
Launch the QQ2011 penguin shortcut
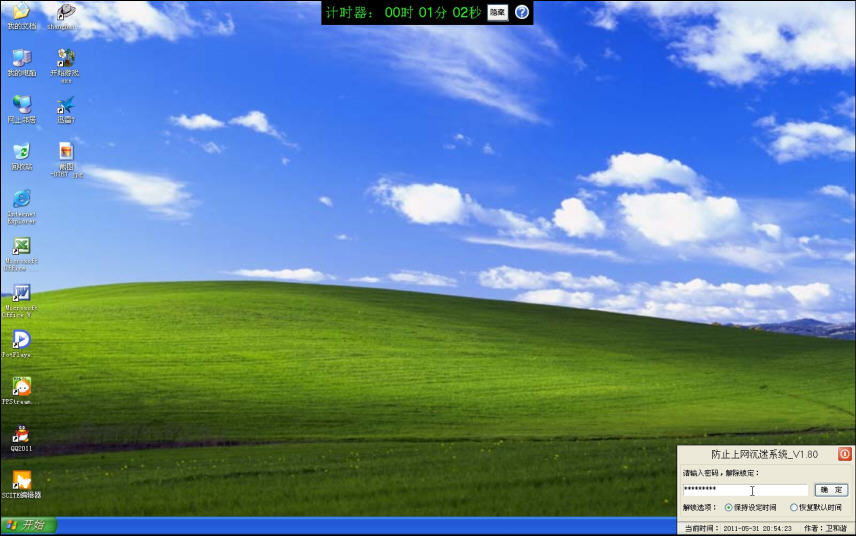click(21, 438)
